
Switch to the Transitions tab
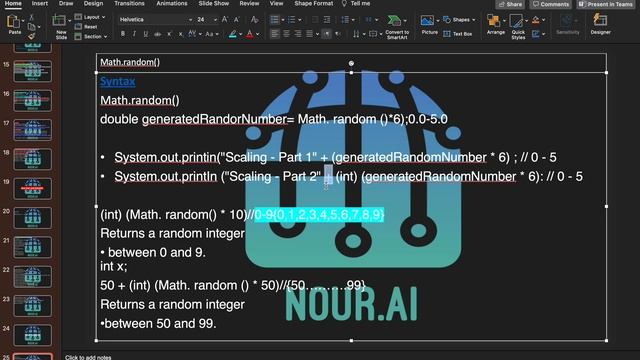(x=129, y=3)
